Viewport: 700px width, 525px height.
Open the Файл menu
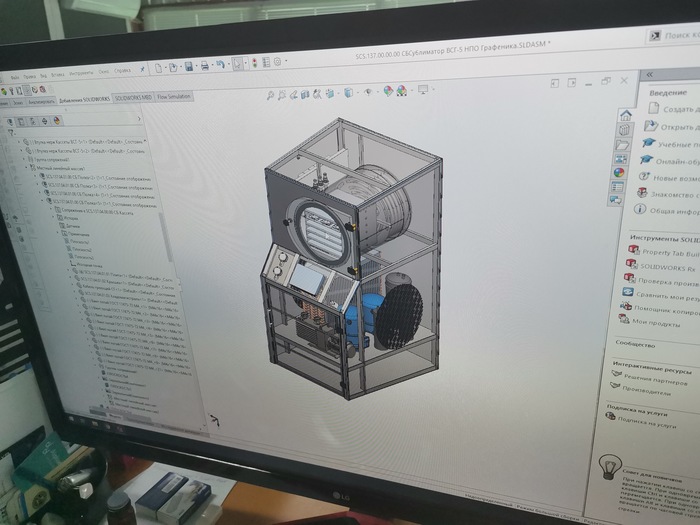point(15,77)
